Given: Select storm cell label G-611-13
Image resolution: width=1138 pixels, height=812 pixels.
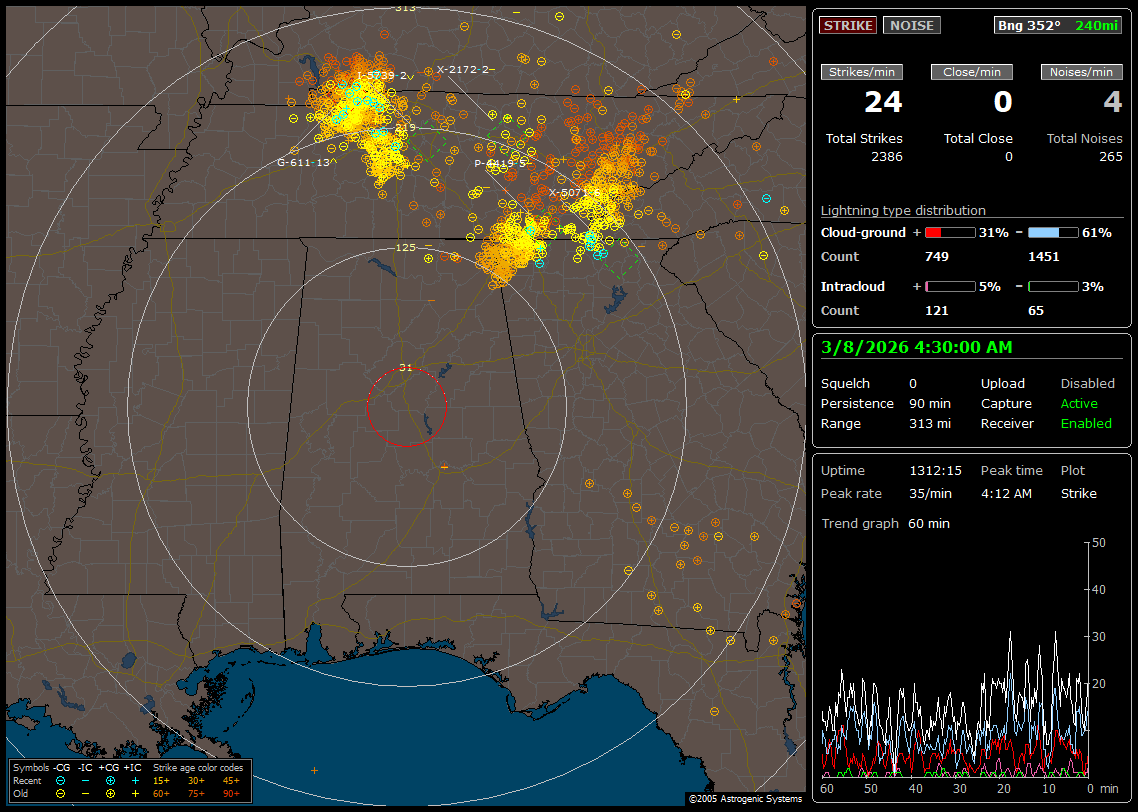Looking at the screenshot, I should [304, 162].
